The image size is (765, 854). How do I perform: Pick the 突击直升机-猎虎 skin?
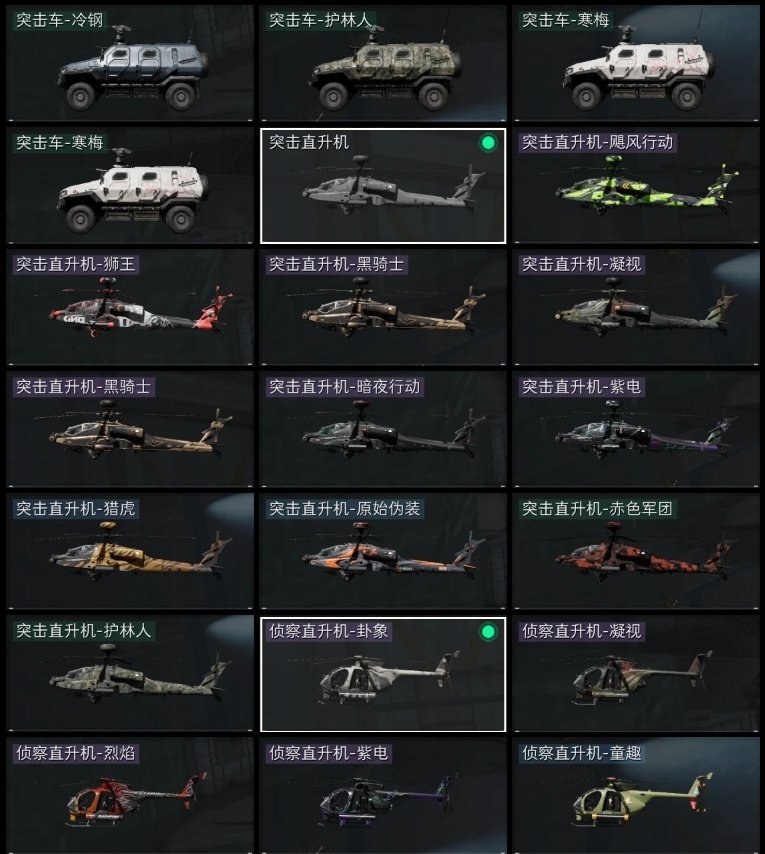click(130, 552)
